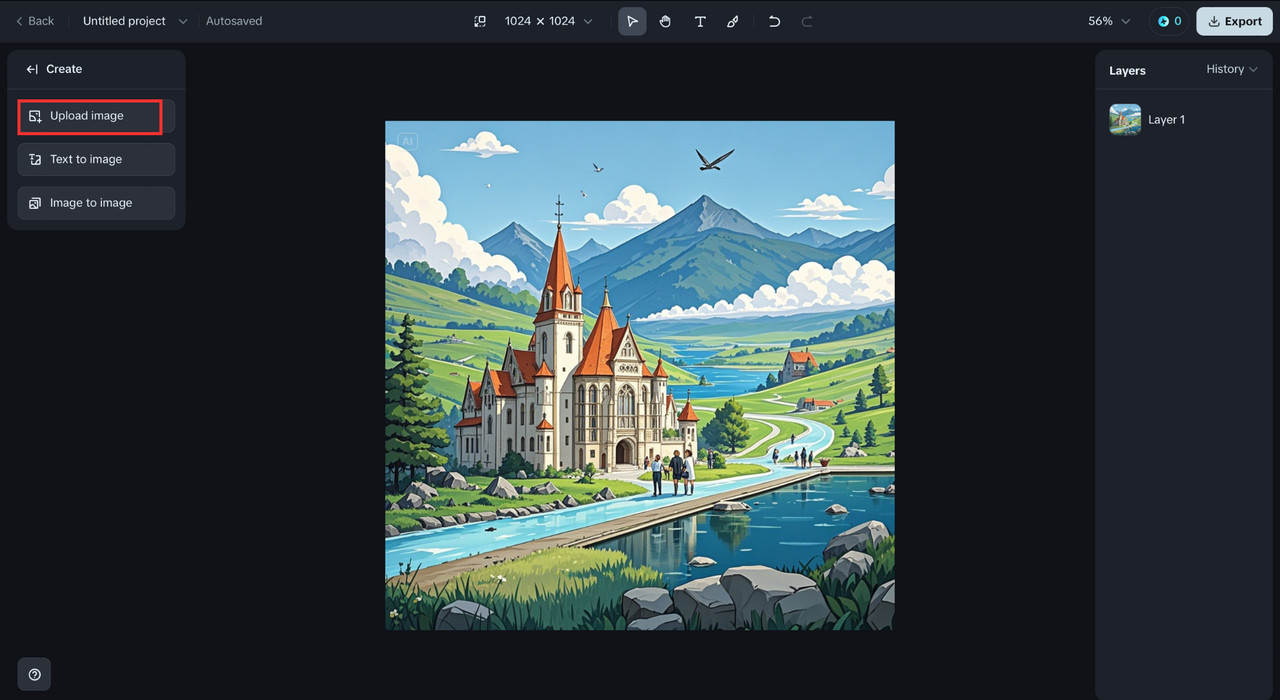The height and width of the screenshot is (700, 1280).
Task: Undo the last action
Action: pos(774,21)
